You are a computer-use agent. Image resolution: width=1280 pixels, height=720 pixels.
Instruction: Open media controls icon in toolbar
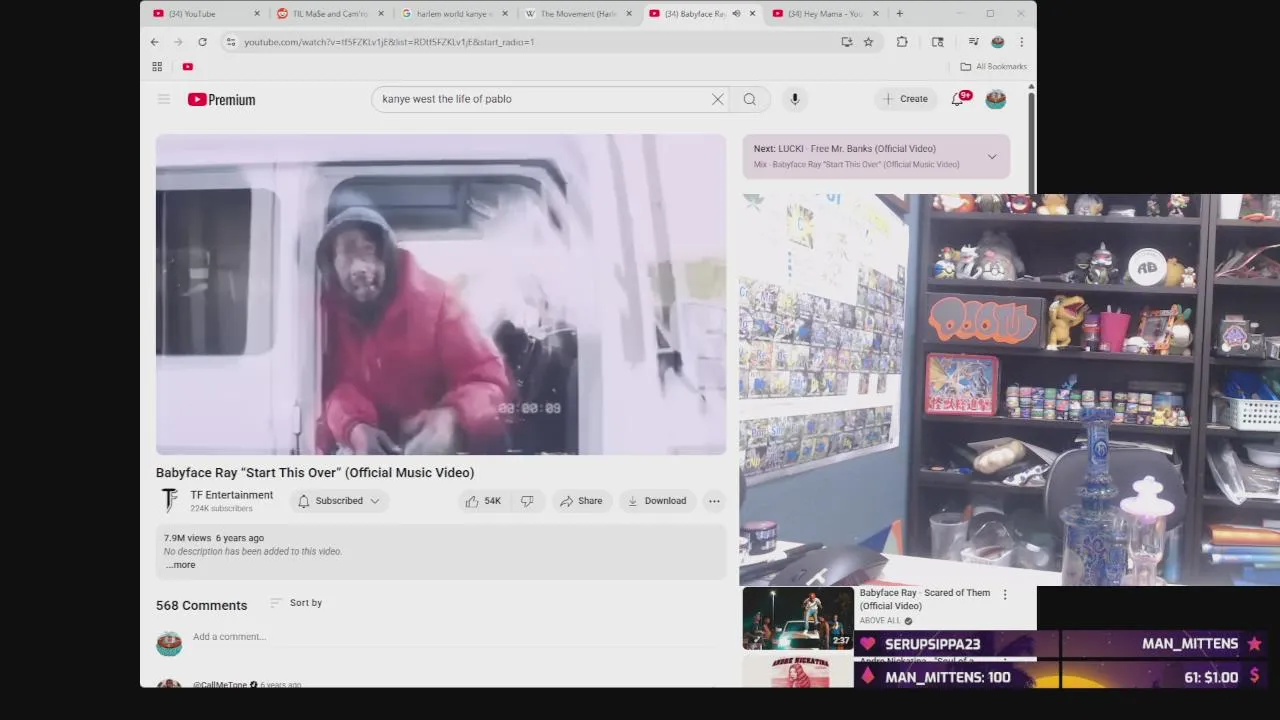click(x=973, y=42)
